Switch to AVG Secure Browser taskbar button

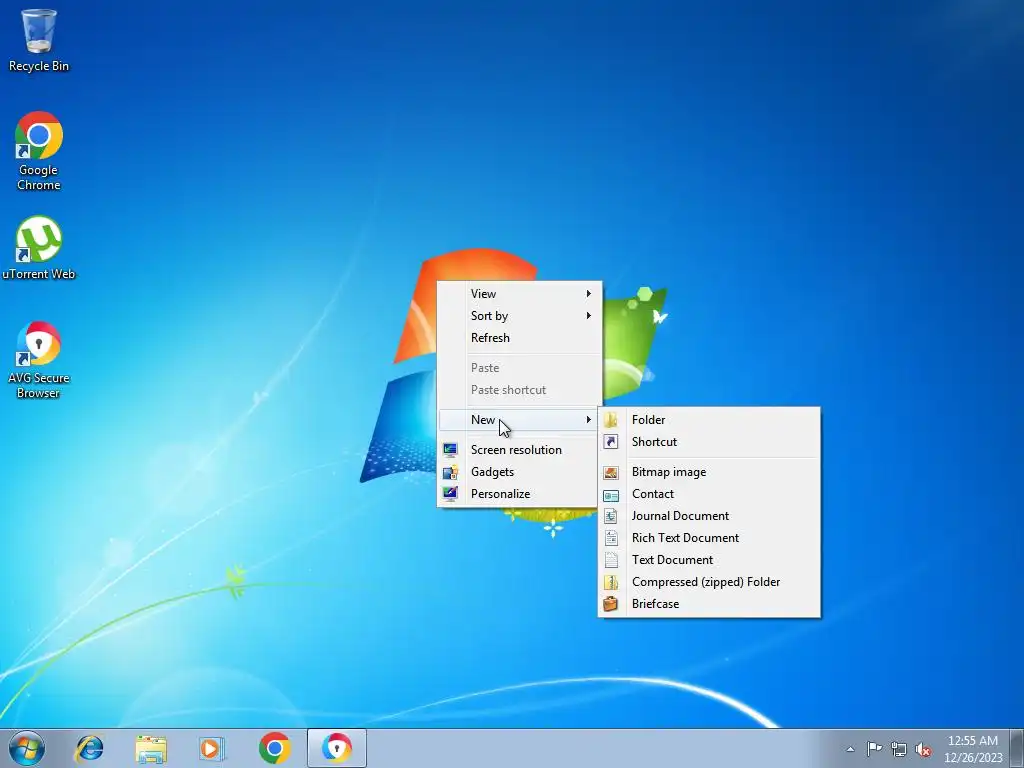[x=337, y=748]
